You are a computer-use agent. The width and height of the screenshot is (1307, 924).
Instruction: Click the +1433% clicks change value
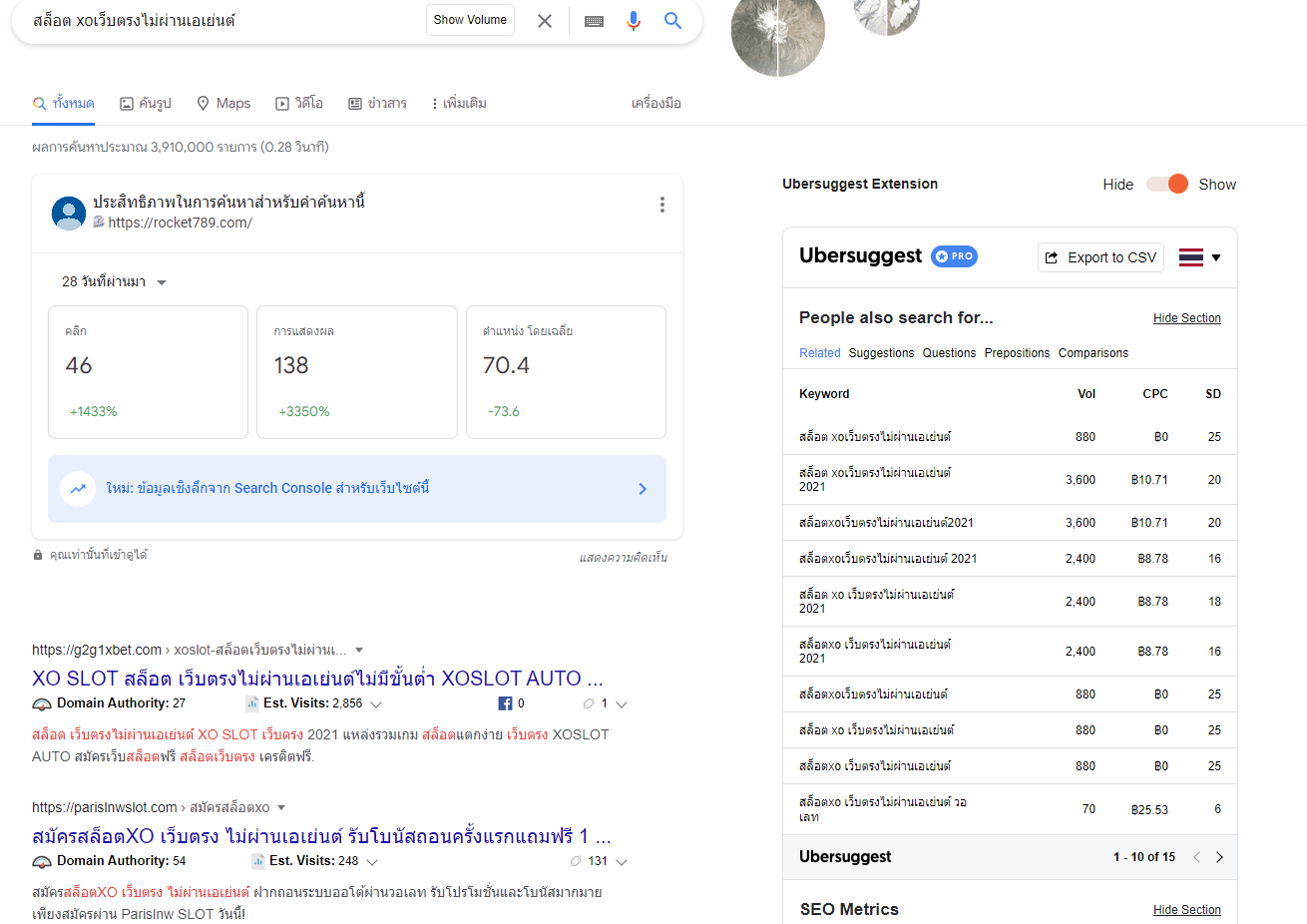94,411
